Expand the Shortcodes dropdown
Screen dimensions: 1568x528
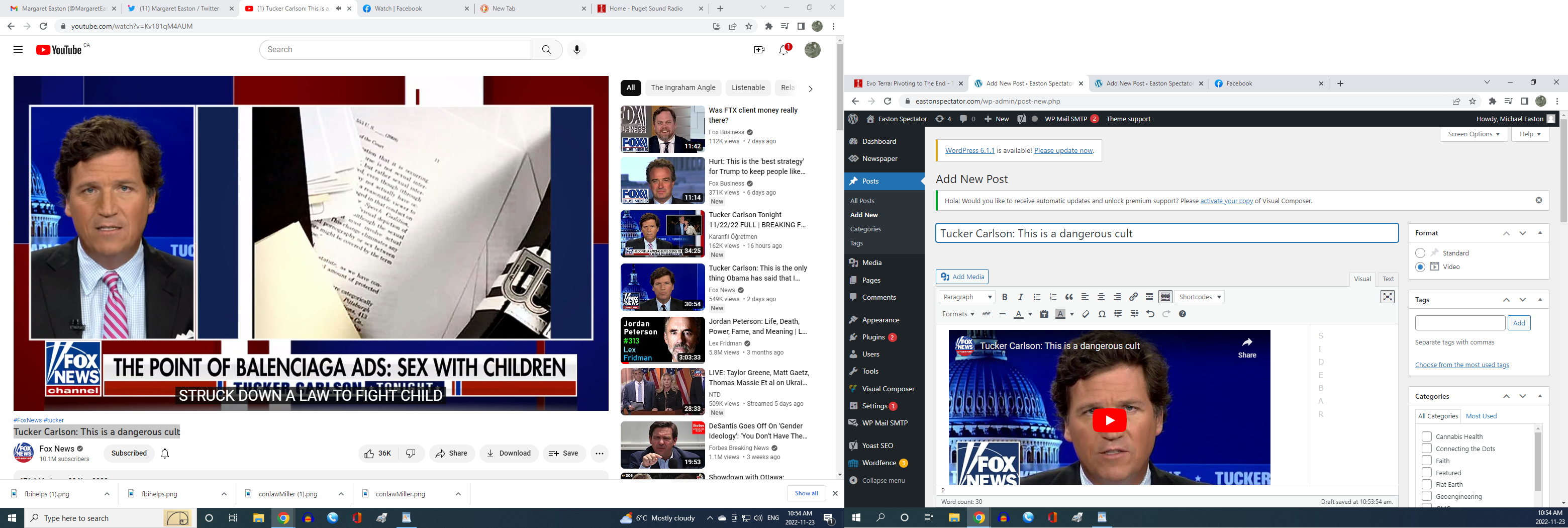click(1199, 297)
